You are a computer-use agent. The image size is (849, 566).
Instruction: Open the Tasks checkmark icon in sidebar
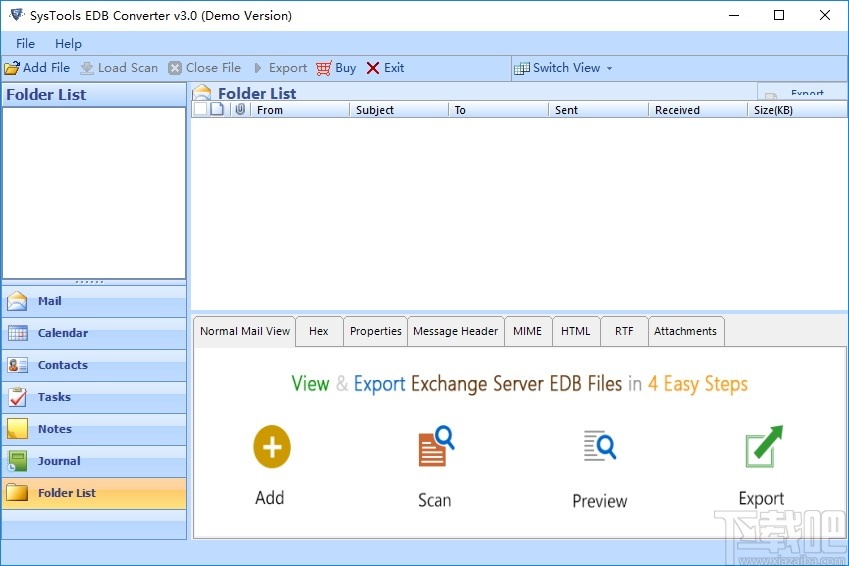[x=17, y=397]
